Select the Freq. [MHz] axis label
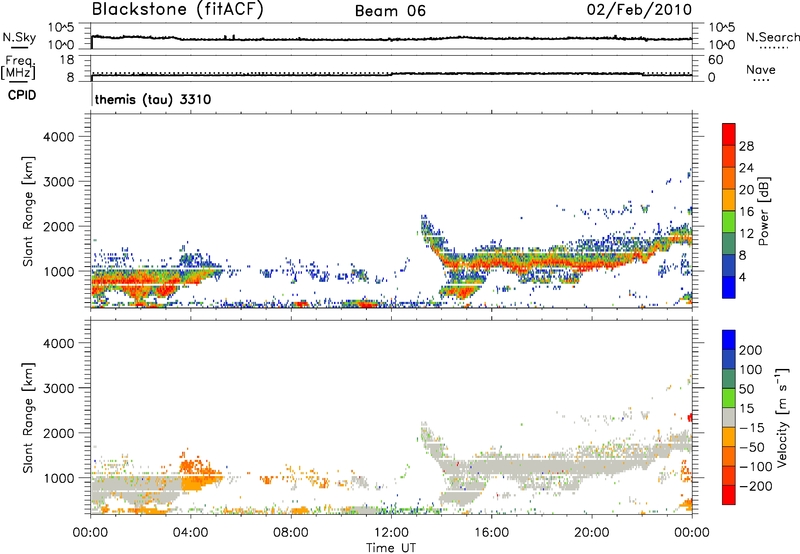800x554 pixels. tap(18, 67)
